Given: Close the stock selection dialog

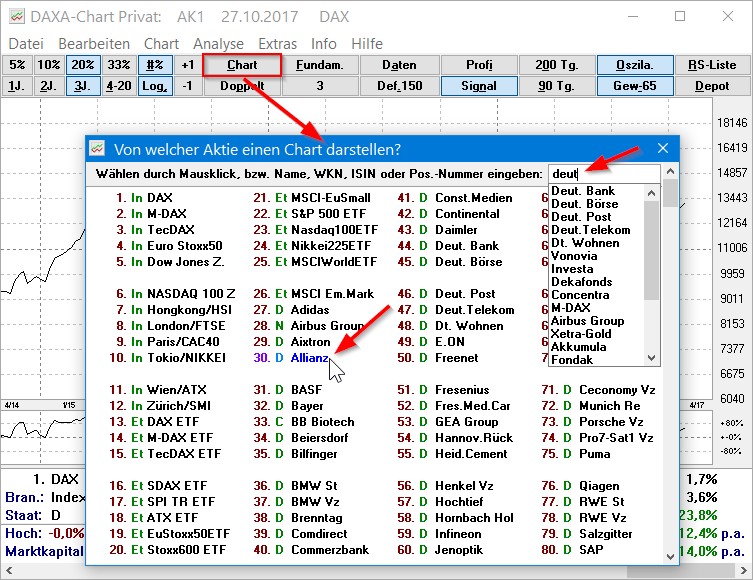Looking at the screenshot, I should point(661,149).
